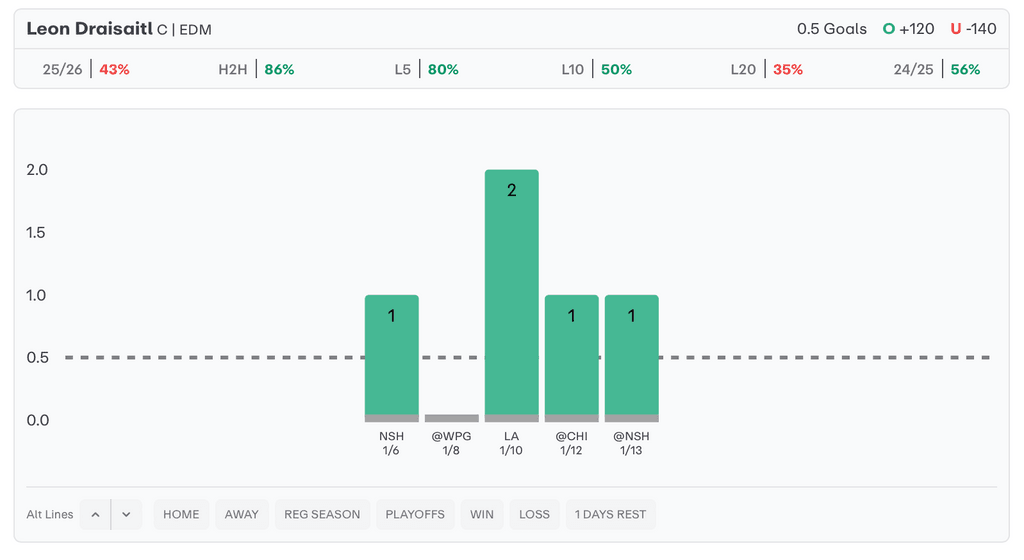Click the NSH 1/6 game bar
Screen dimensions: 1024x560
pos(392,357)
